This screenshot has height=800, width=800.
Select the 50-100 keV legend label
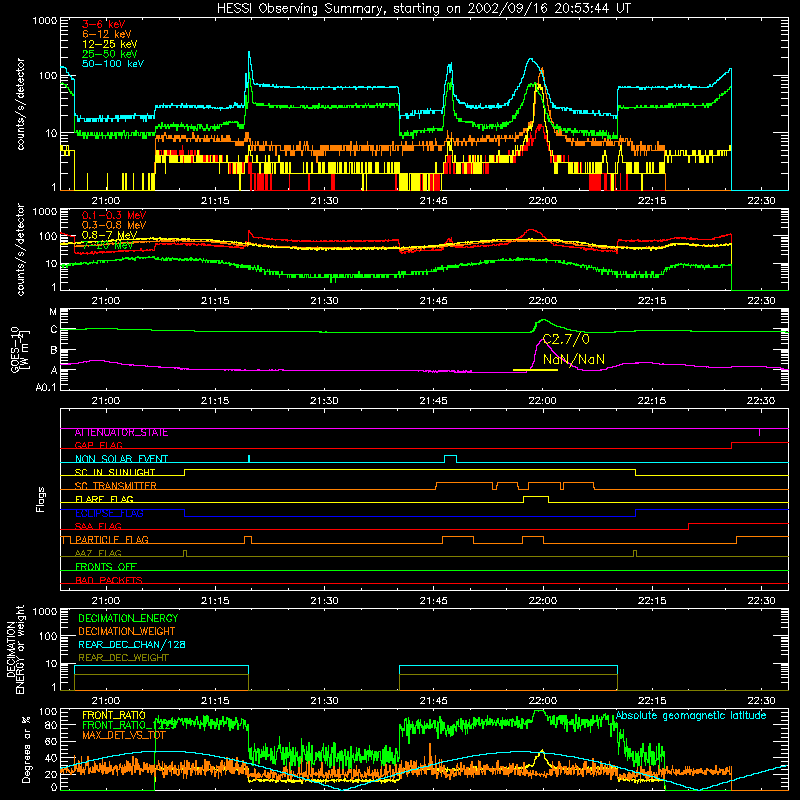pos(113,64)
